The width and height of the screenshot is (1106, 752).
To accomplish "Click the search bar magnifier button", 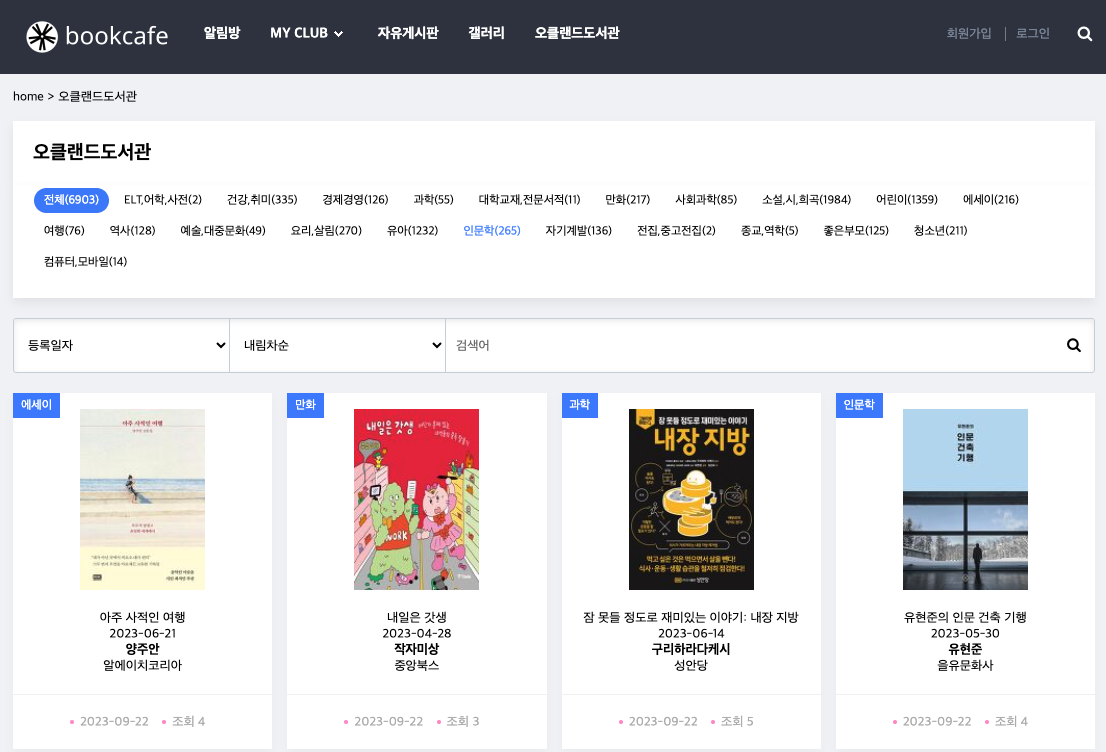I will [x=1073, y=346].
